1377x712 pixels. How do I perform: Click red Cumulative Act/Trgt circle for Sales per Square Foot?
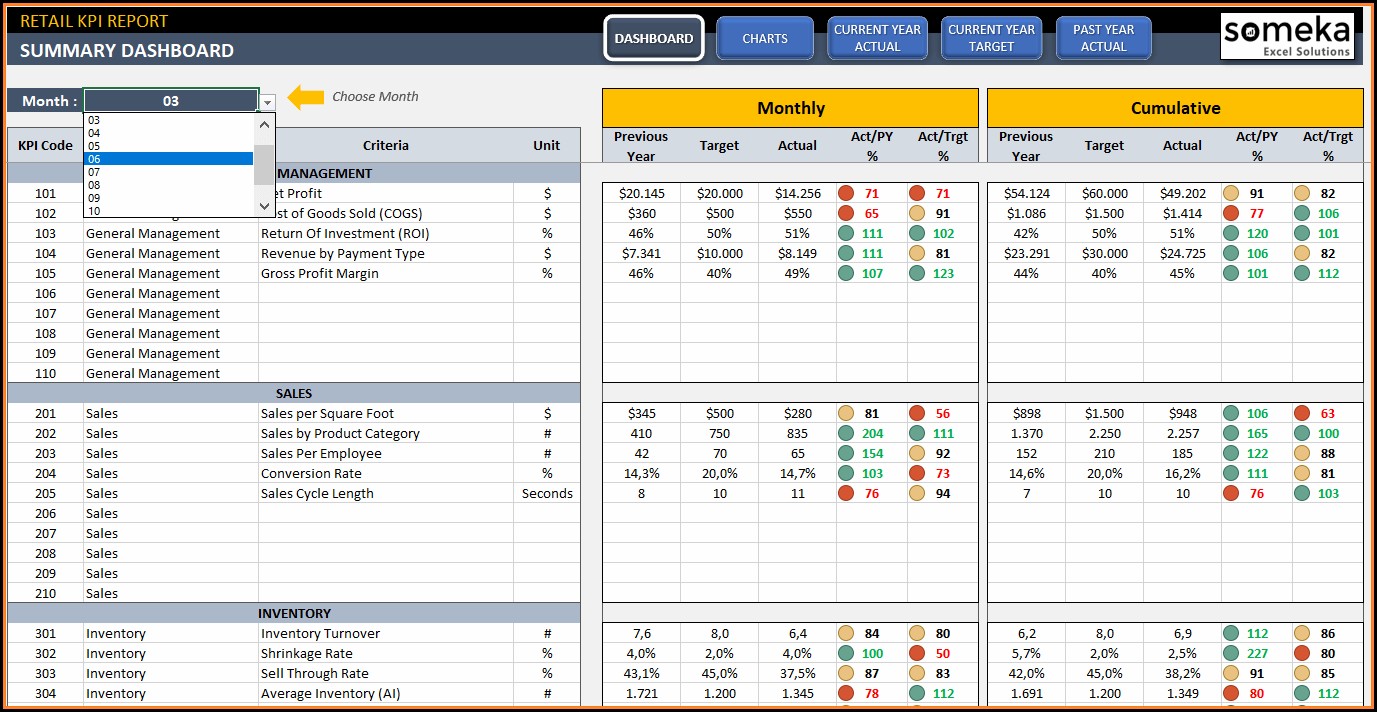coord(1302,413)
